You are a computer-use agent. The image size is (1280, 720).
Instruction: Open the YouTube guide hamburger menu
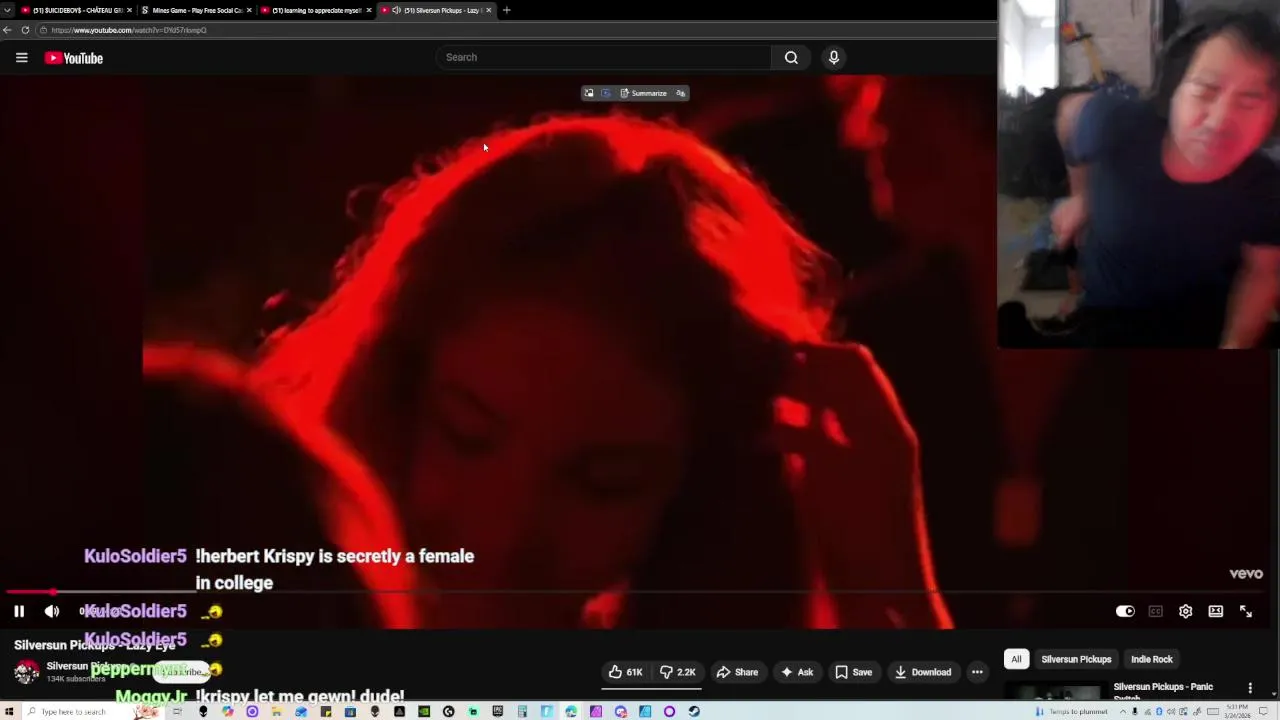[21, 58]
